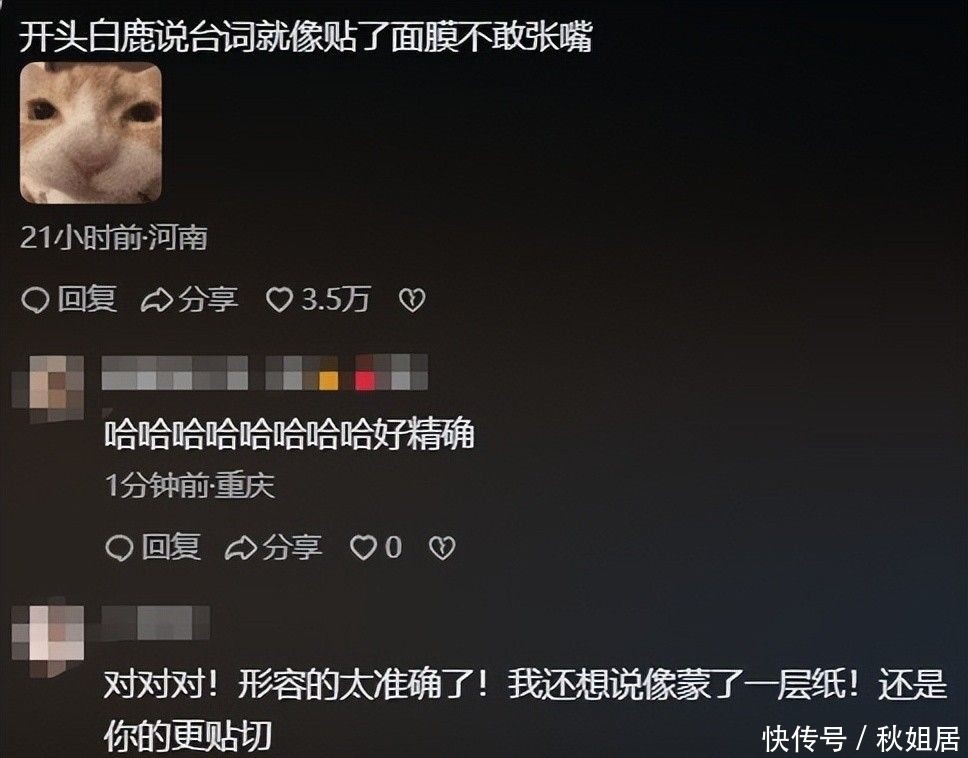Click the reply bubble icon under top comment
Image resolution: width=968 pixels, height=758 pixels.
point(35,301)
